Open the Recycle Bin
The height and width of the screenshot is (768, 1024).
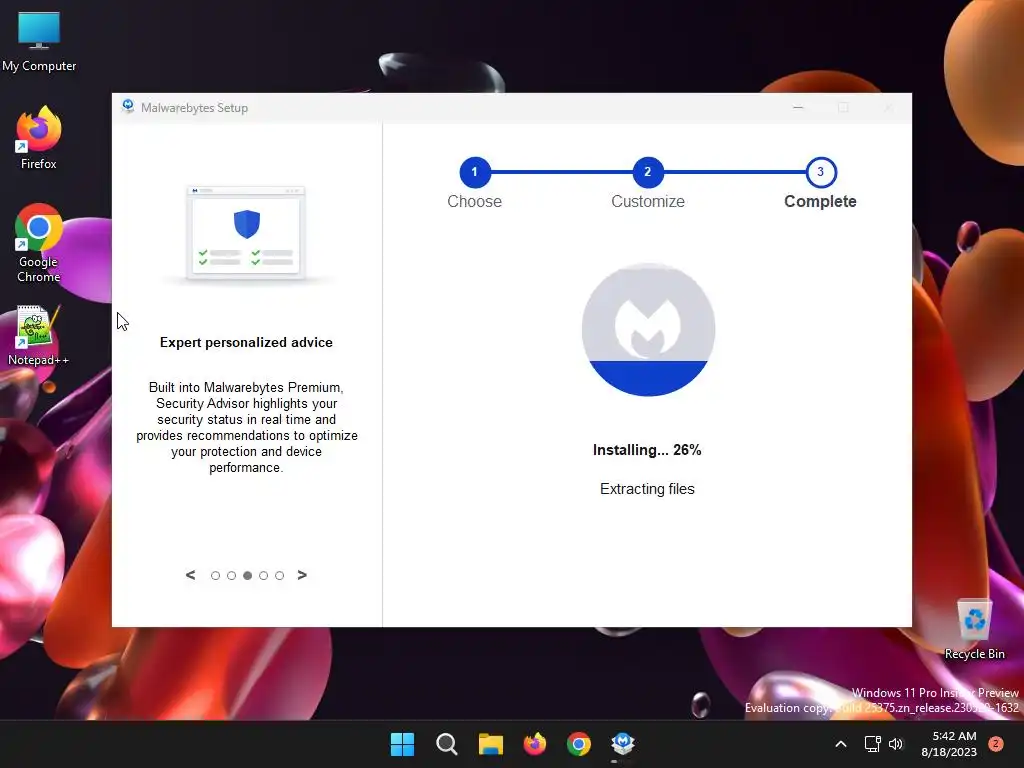coord(974,630)
